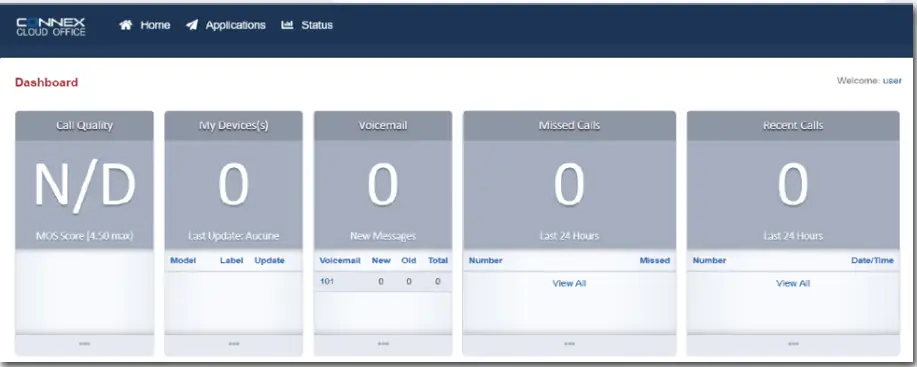
Task: Click Last 24 Hours under Missed Calls
Action: coord(569,236)
